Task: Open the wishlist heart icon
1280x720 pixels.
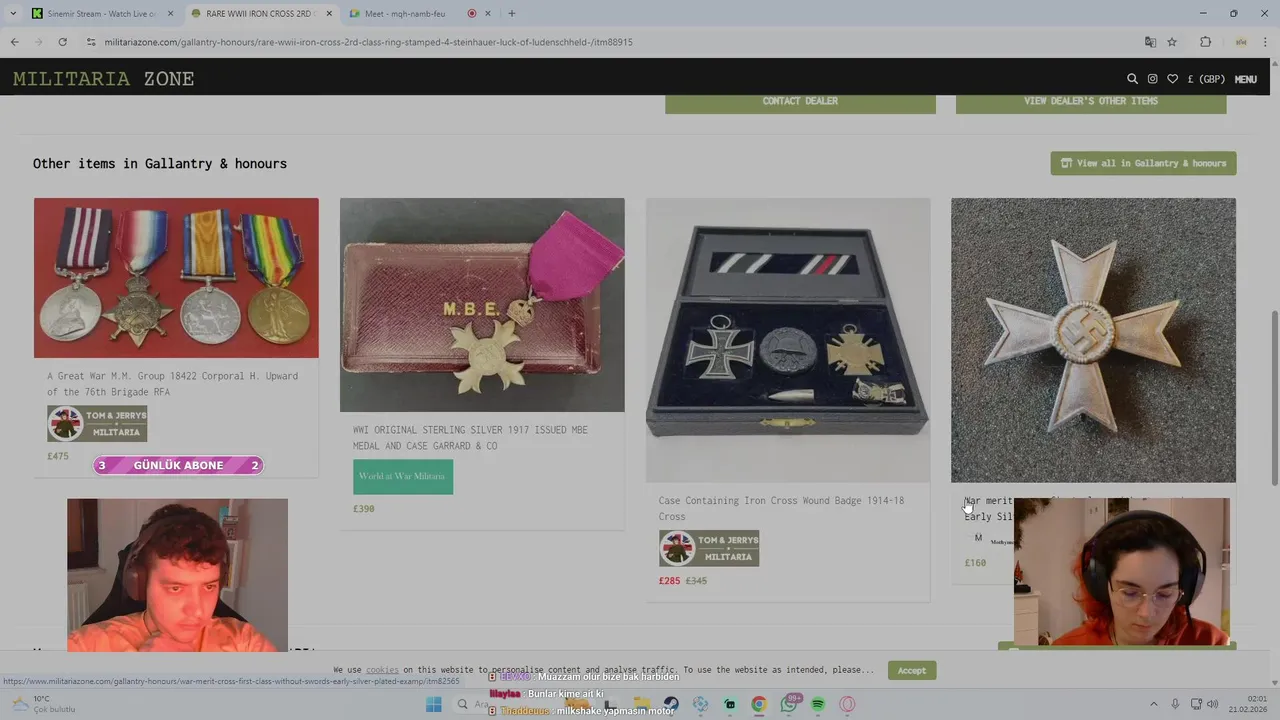Action: pos(1172,79)
